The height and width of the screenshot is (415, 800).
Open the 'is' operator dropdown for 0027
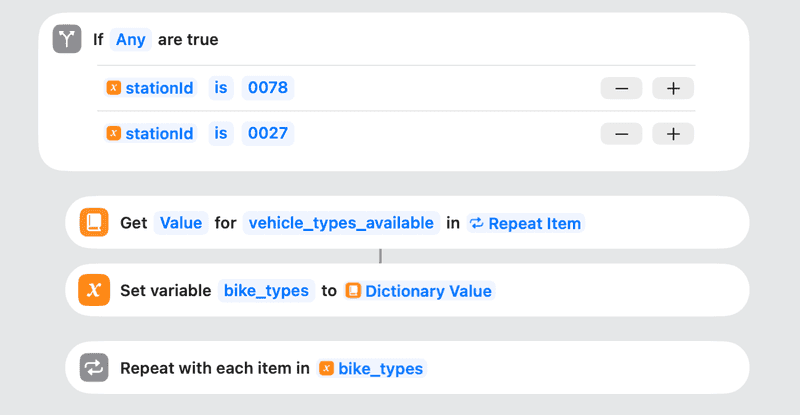pos(221,133)
